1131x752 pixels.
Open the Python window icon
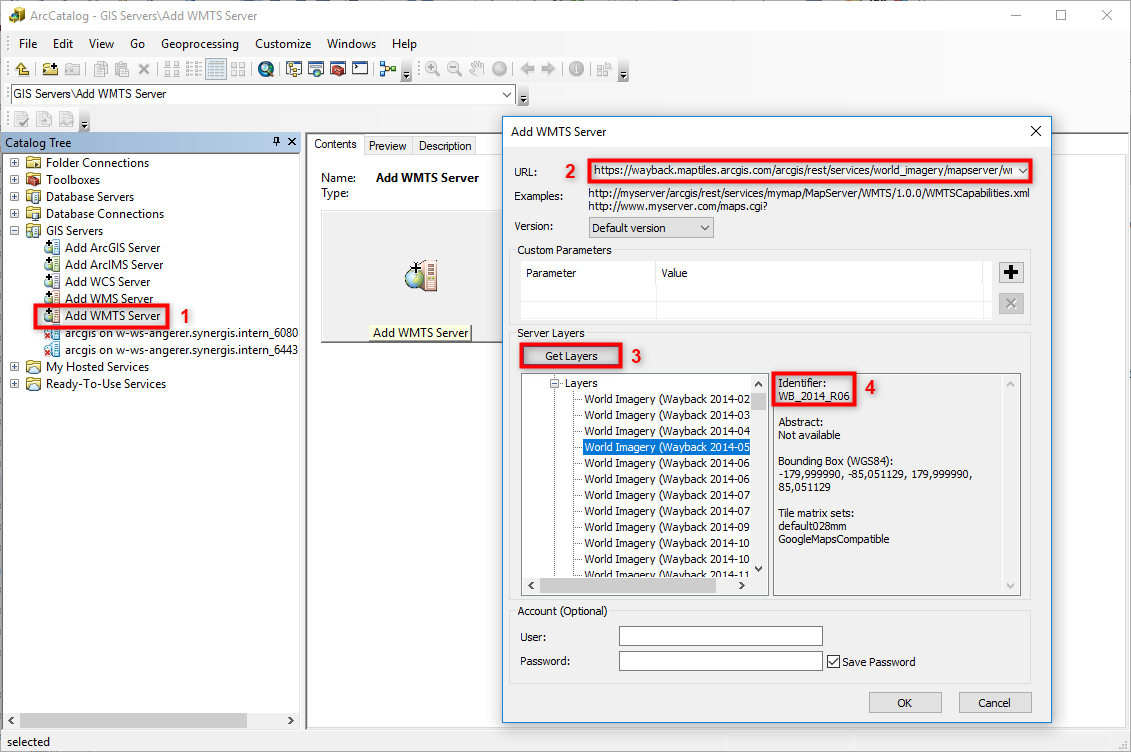[360, 68]
